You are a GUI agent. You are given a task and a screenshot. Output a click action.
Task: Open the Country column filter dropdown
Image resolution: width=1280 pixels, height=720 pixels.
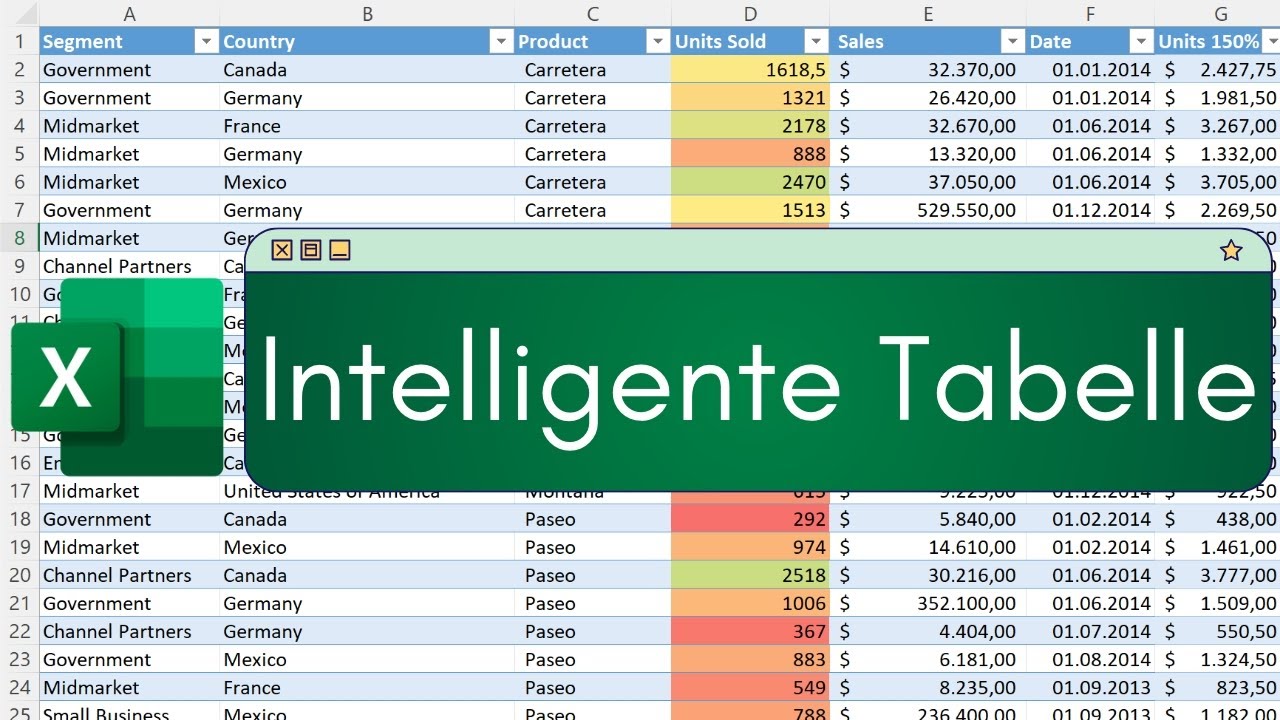coord(500,41)
